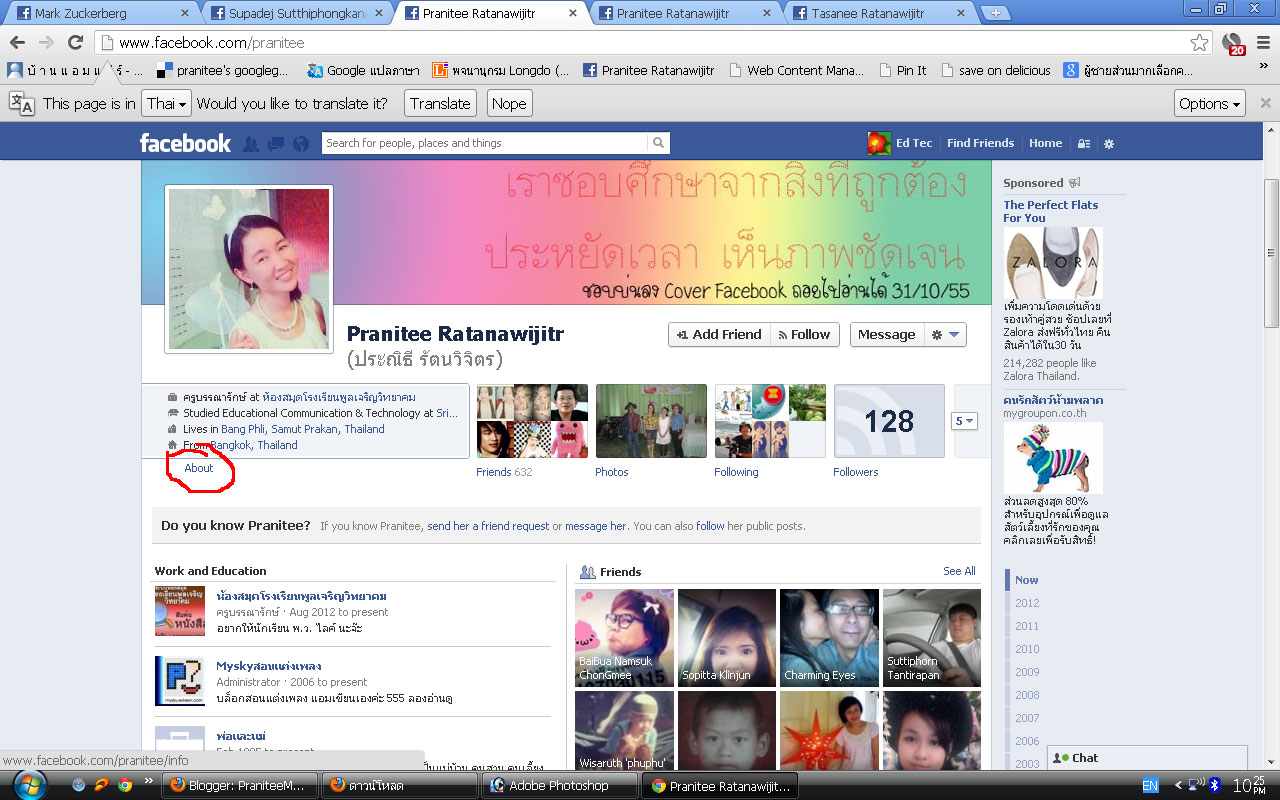Open the account settings gear in header

point(1109,144)
